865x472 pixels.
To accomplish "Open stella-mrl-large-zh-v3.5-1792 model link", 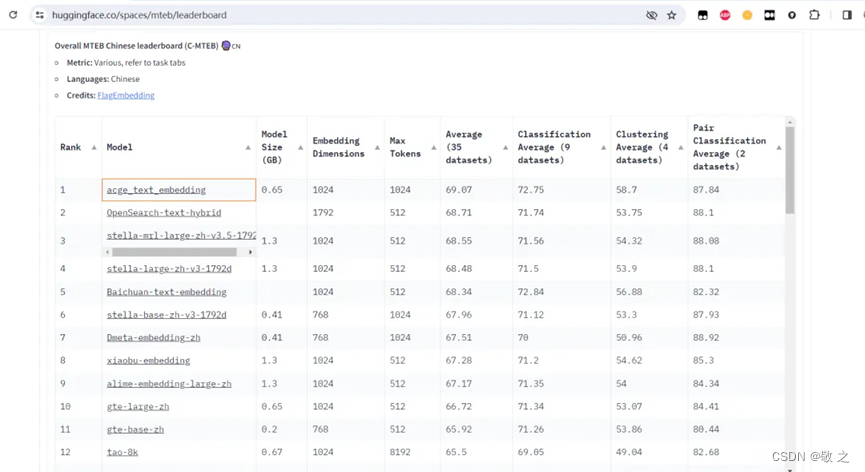I will [x=181, y=235].
